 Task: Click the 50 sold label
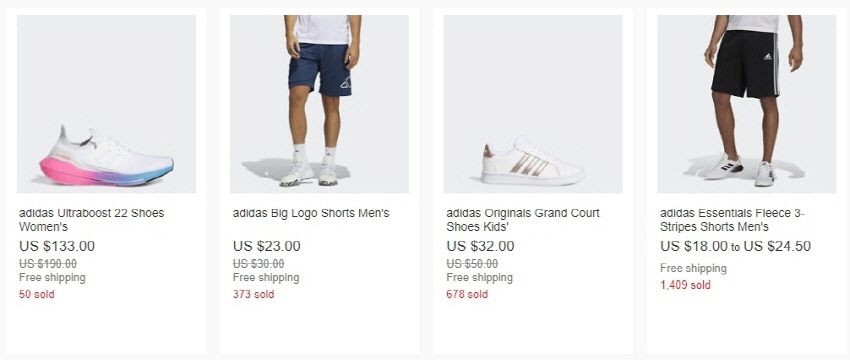tap(37, 294)
